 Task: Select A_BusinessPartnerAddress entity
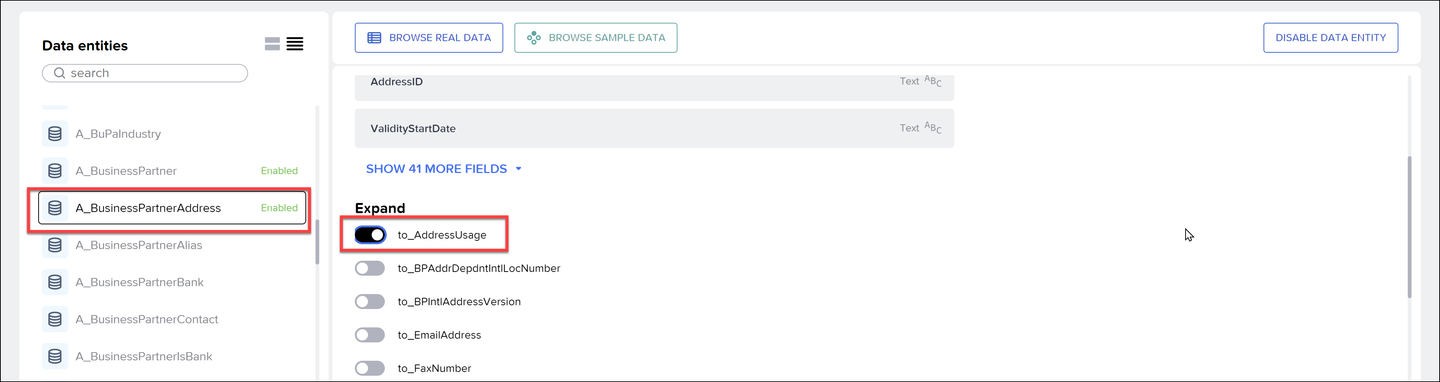(x=172, y=208)
